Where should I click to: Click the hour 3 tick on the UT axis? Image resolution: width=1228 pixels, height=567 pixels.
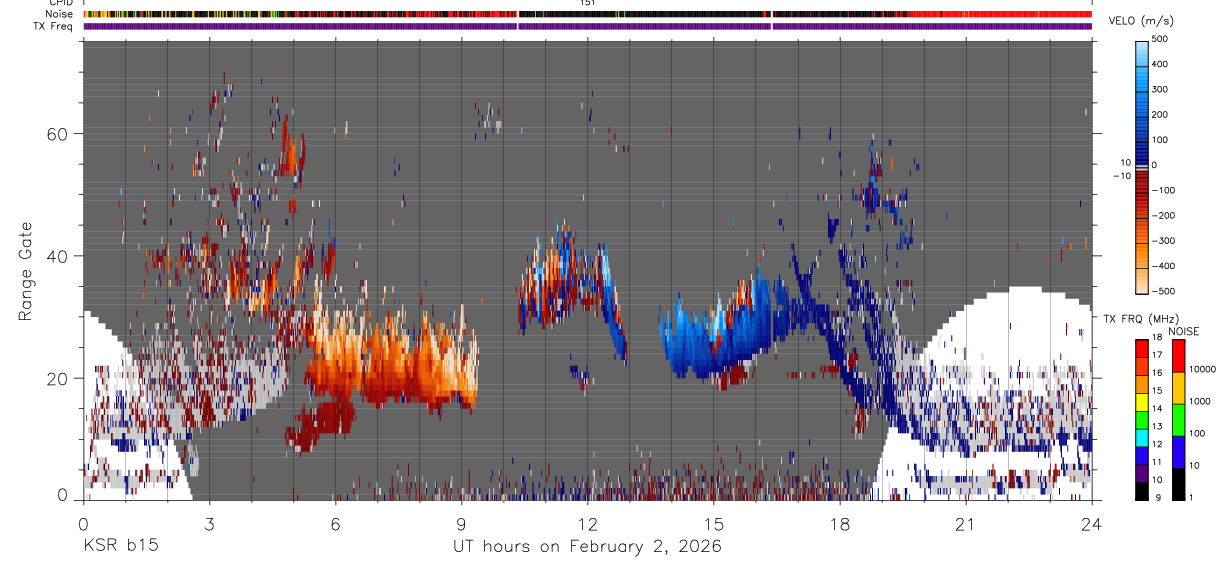[209, 523]
